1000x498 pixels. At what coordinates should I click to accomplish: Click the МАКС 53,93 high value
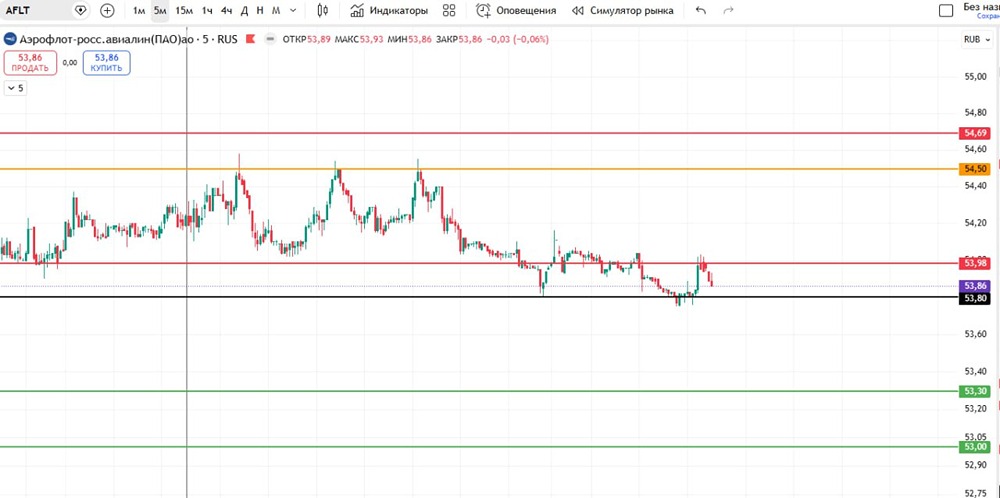tap(359, 40)
